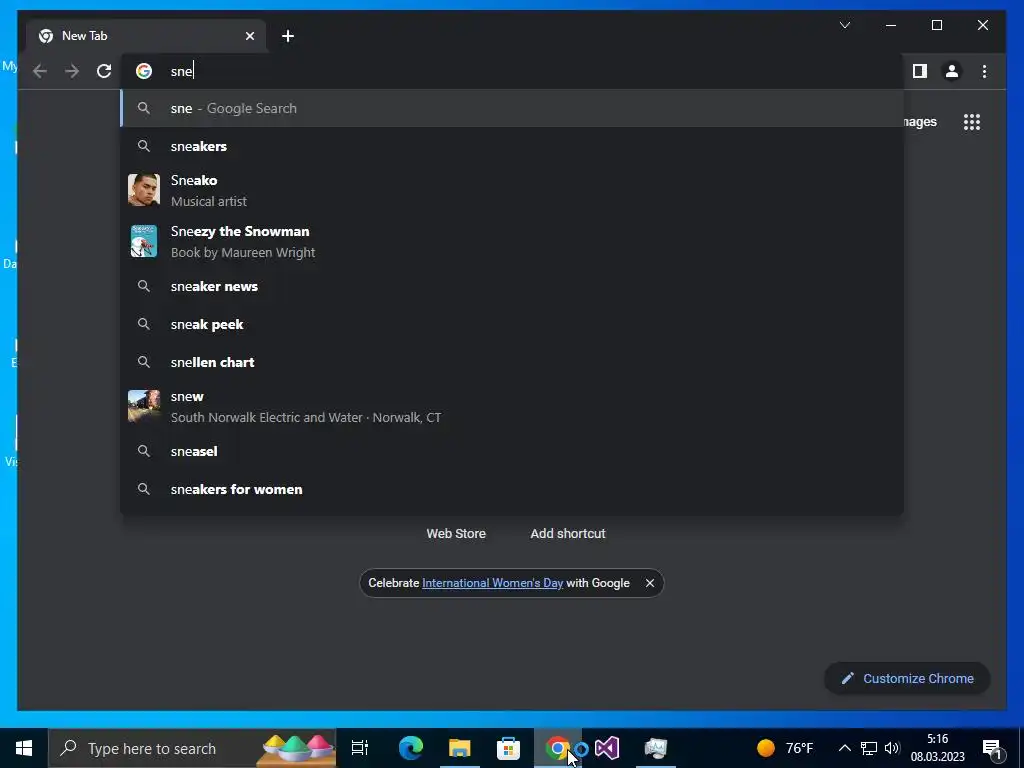This screenshot has width=1024, height=768.
Task: Open Microsoft Store from taskbar
Action: tap(509, 748)
